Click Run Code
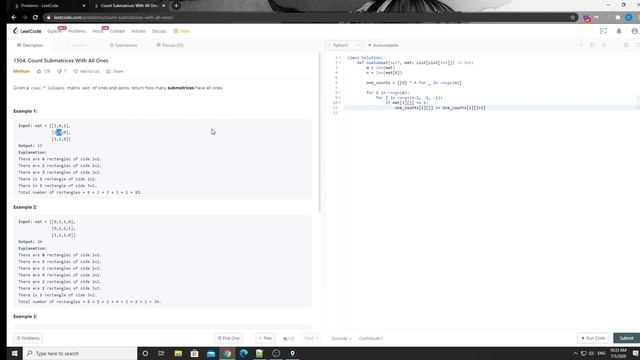Screen dimensions: 640x360 click(593, 338)
